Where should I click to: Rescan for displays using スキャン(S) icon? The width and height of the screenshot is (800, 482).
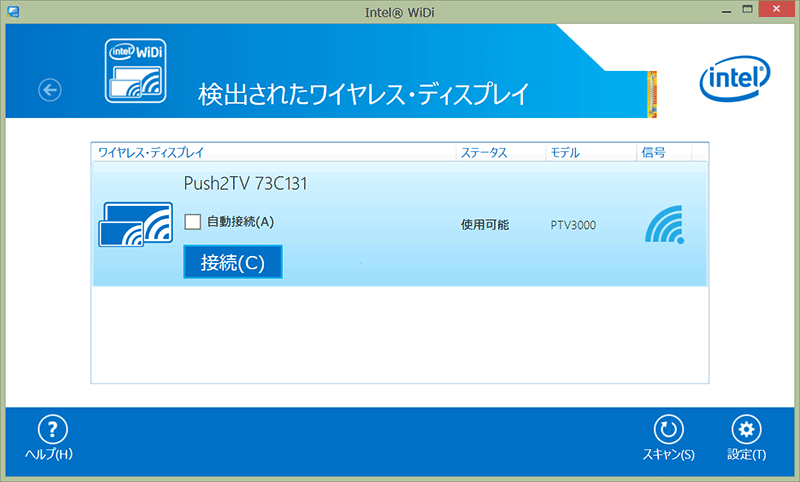(667, 430)
